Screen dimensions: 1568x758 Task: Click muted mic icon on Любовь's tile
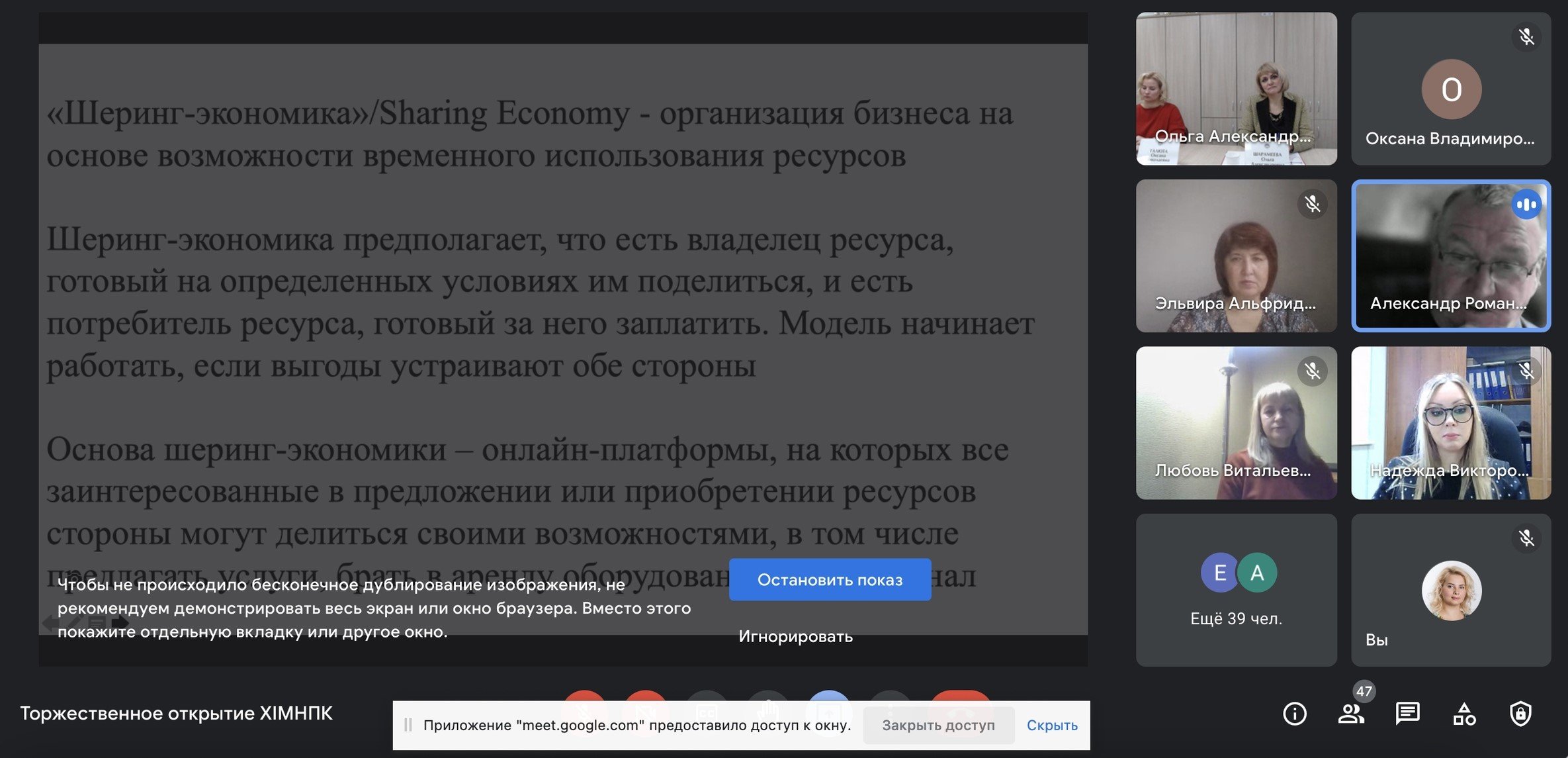(1313, 371)
